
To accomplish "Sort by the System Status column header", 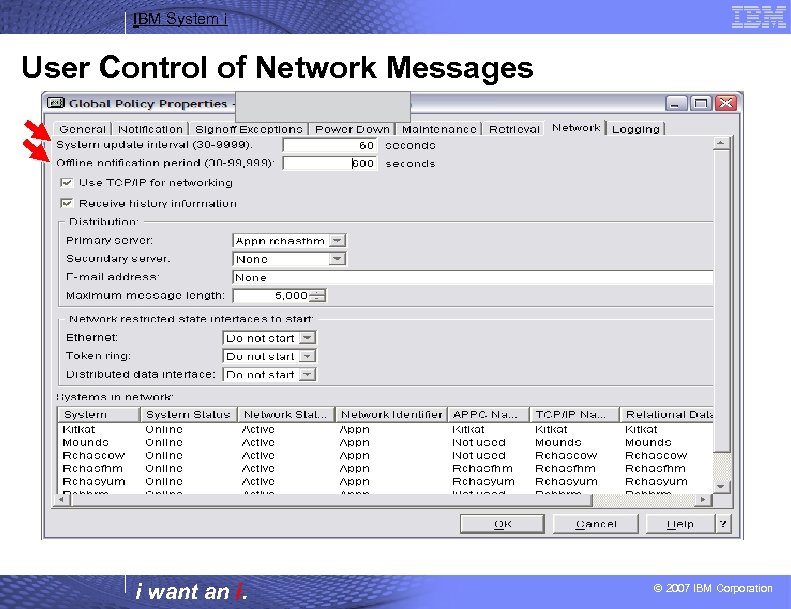I will (188, 414).
